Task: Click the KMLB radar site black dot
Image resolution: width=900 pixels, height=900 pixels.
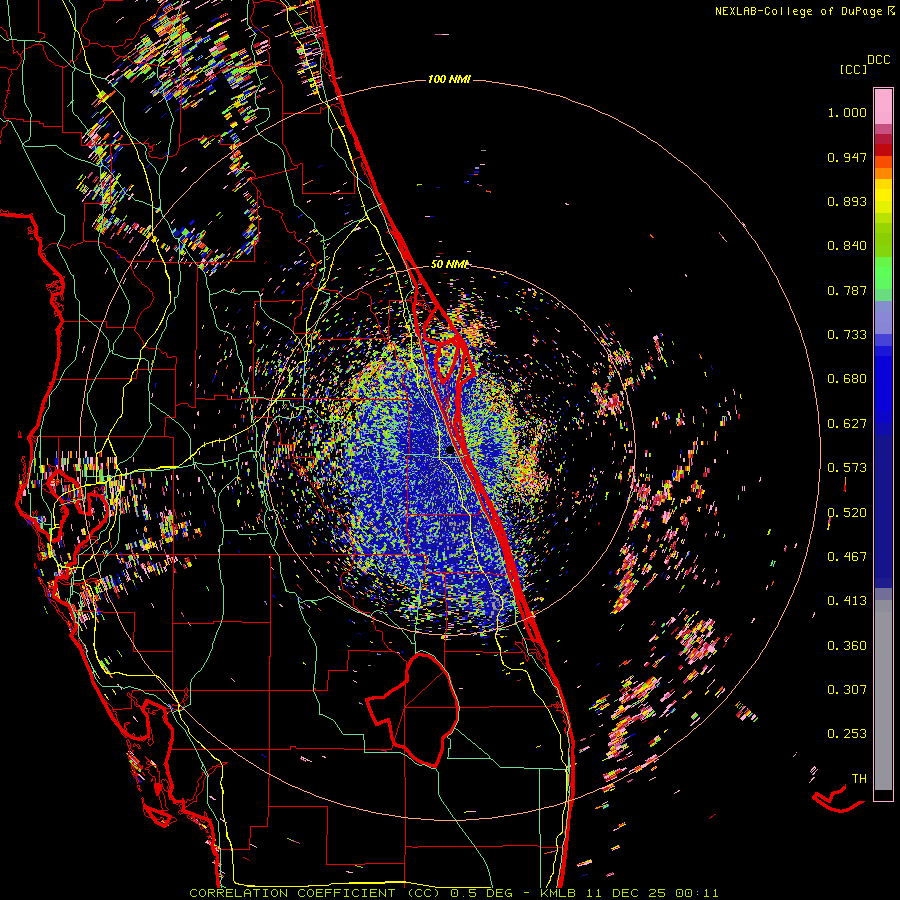Action: click(450, 451)
